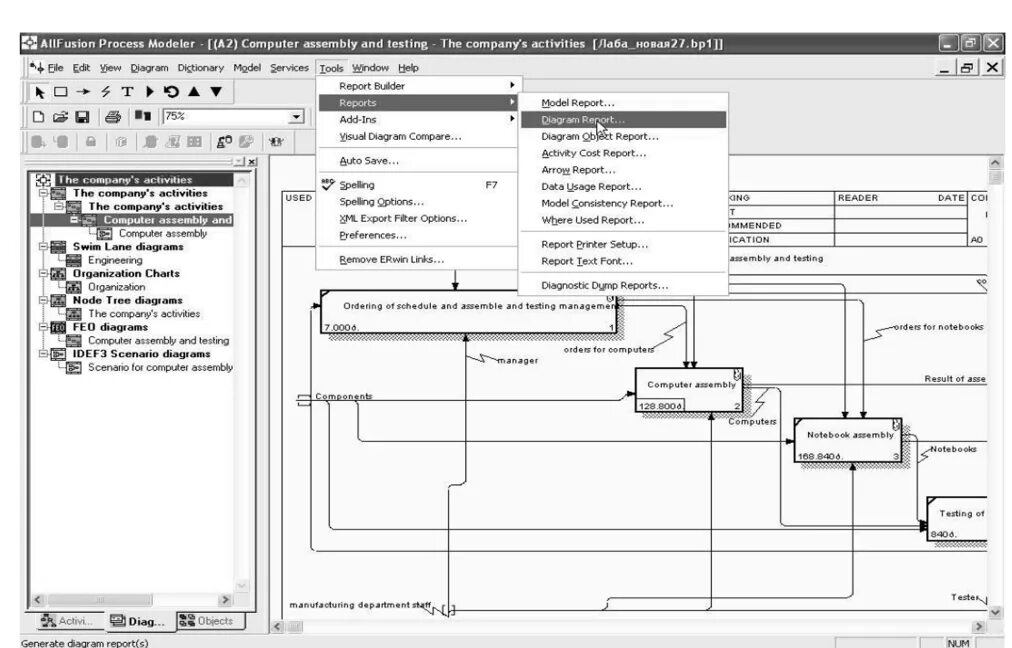The height and width of the screenshot is (648, 1012).
Task: Open the Tools menu
Action: point(331,68)
